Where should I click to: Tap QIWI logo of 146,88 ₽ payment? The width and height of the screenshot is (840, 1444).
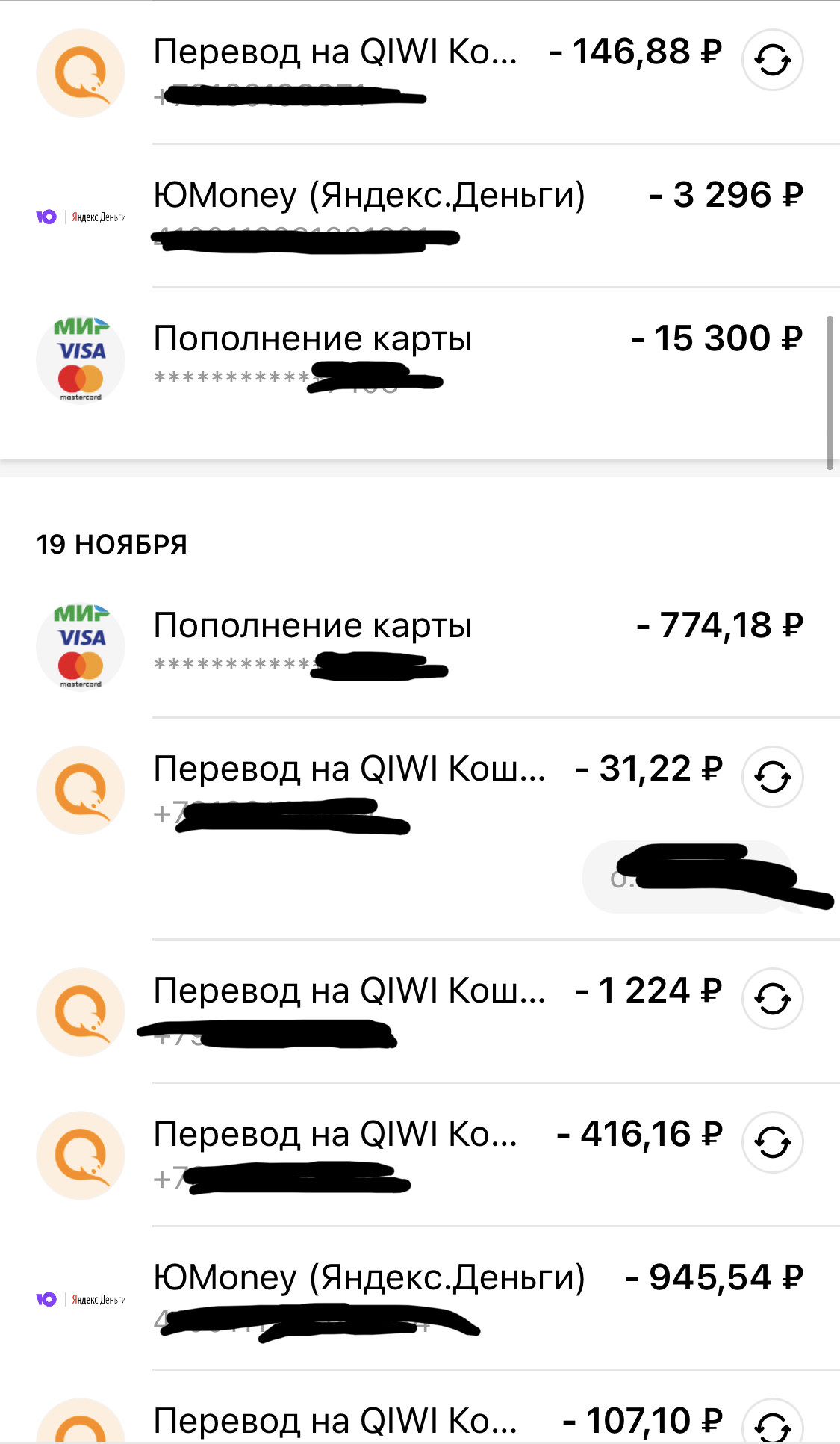pos(80,73)
